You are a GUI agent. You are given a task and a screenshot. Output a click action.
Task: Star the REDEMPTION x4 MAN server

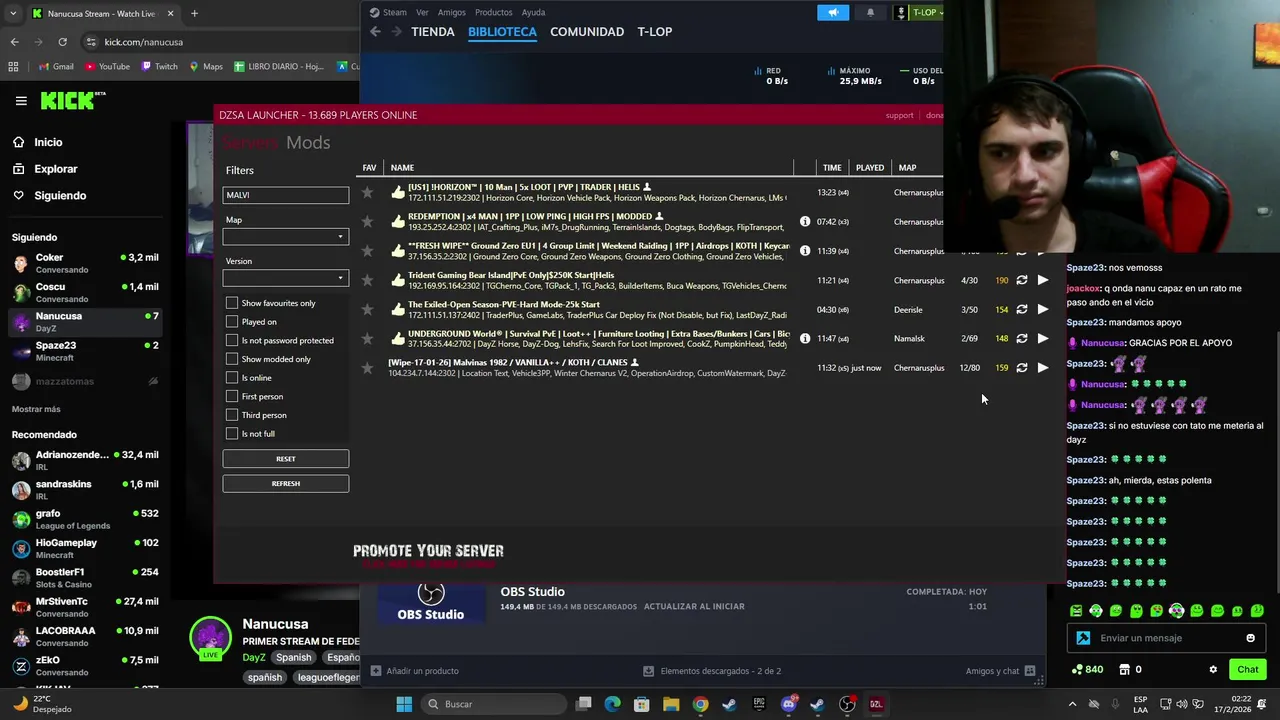pos(367,221)
